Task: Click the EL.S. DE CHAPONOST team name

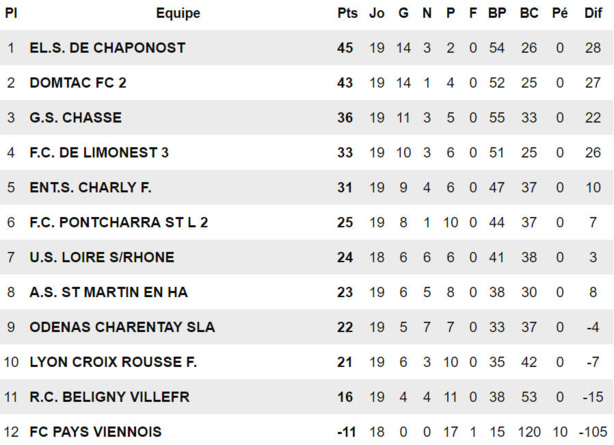Action: pos(107,48)
